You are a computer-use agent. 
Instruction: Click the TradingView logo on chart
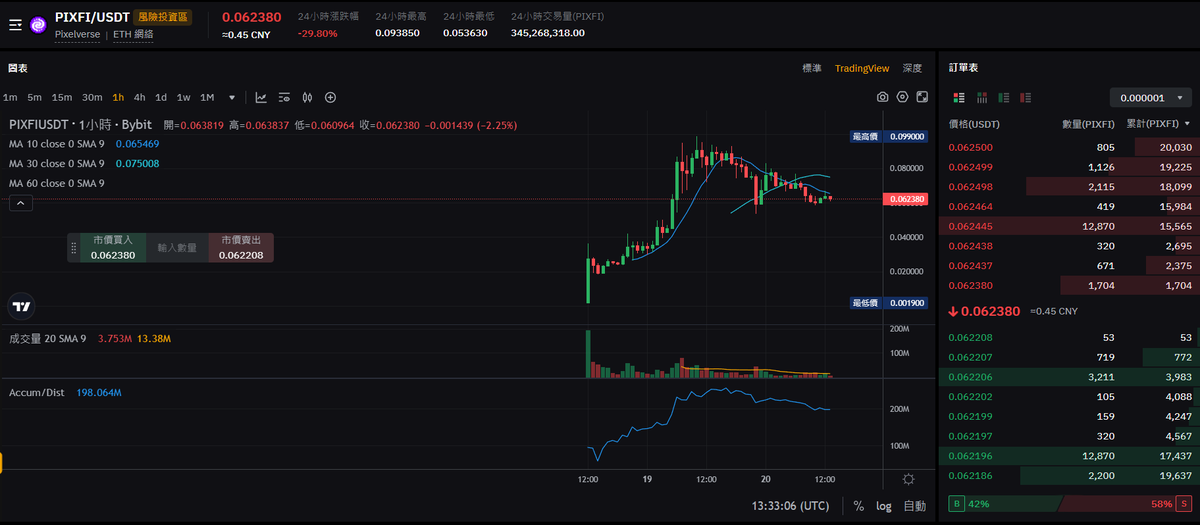(21, 306)
